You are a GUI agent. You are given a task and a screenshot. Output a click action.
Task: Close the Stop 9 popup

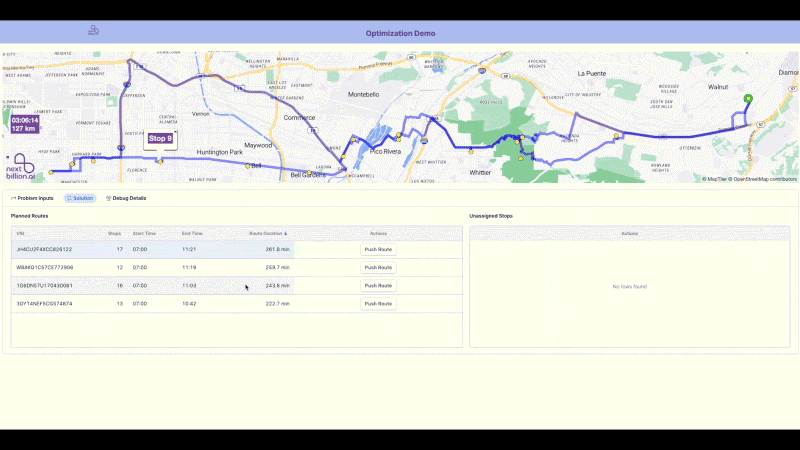[x=175, y=132]
